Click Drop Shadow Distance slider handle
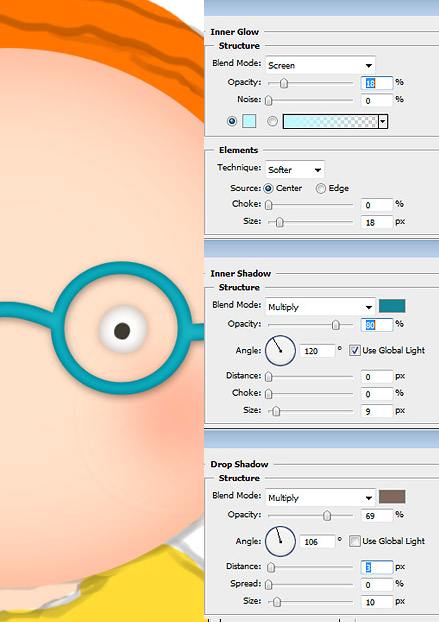This screenshot has height=622, width=439. click(x=271, y=567)
